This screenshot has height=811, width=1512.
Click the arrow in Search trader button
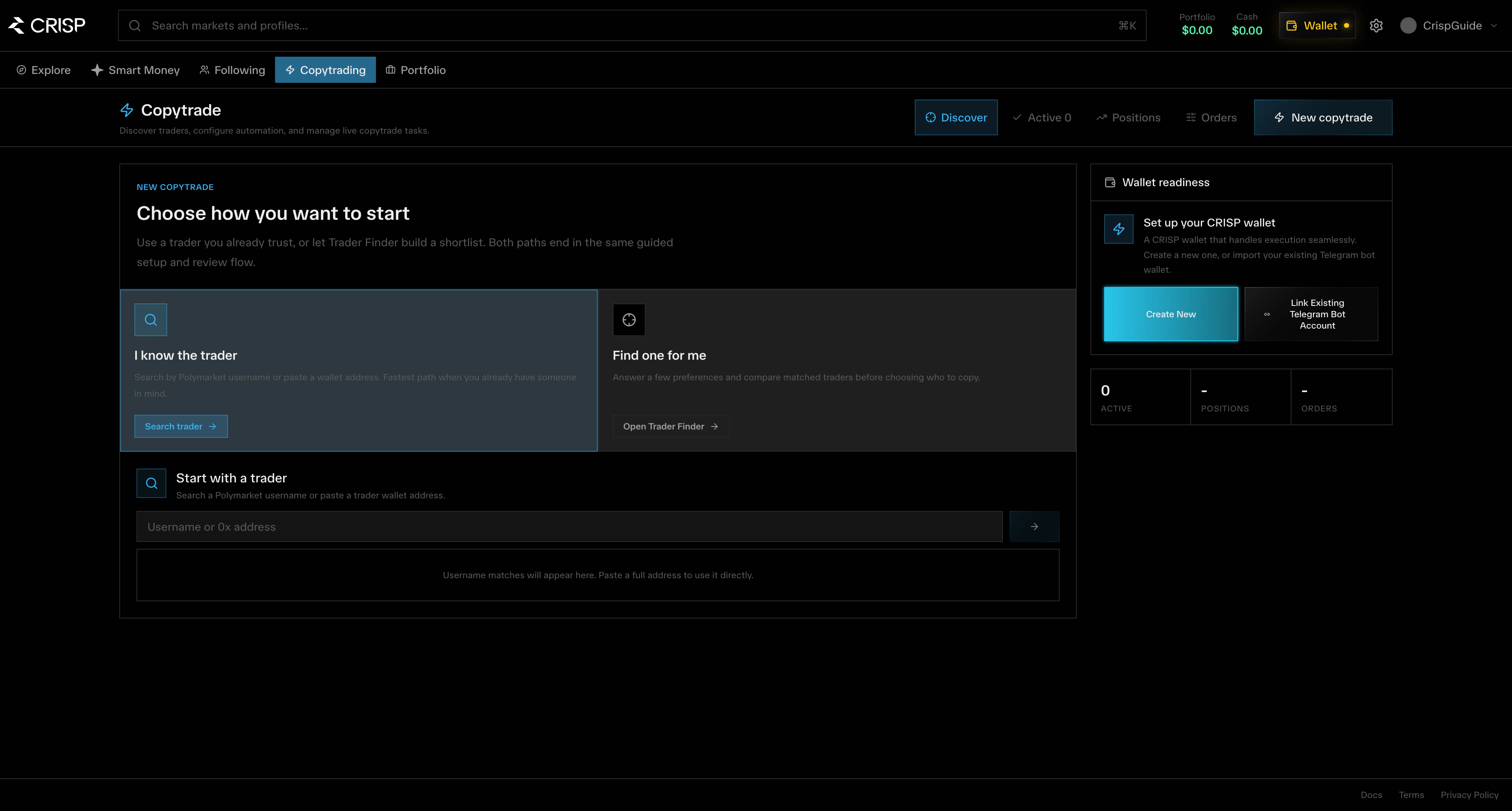click(x=213, y=427)
